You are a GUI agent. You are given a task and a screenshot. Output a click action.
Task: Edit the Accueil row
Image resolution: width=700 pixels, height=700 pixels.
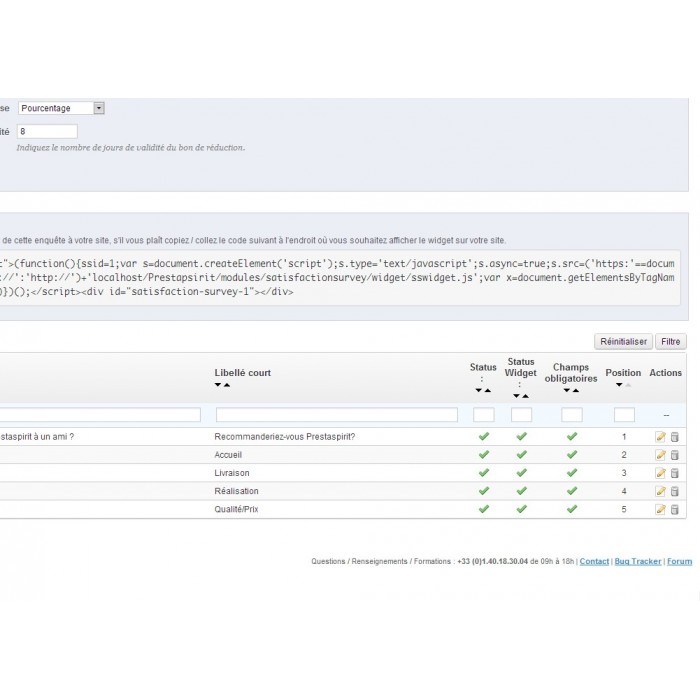[x=660, y=455]
